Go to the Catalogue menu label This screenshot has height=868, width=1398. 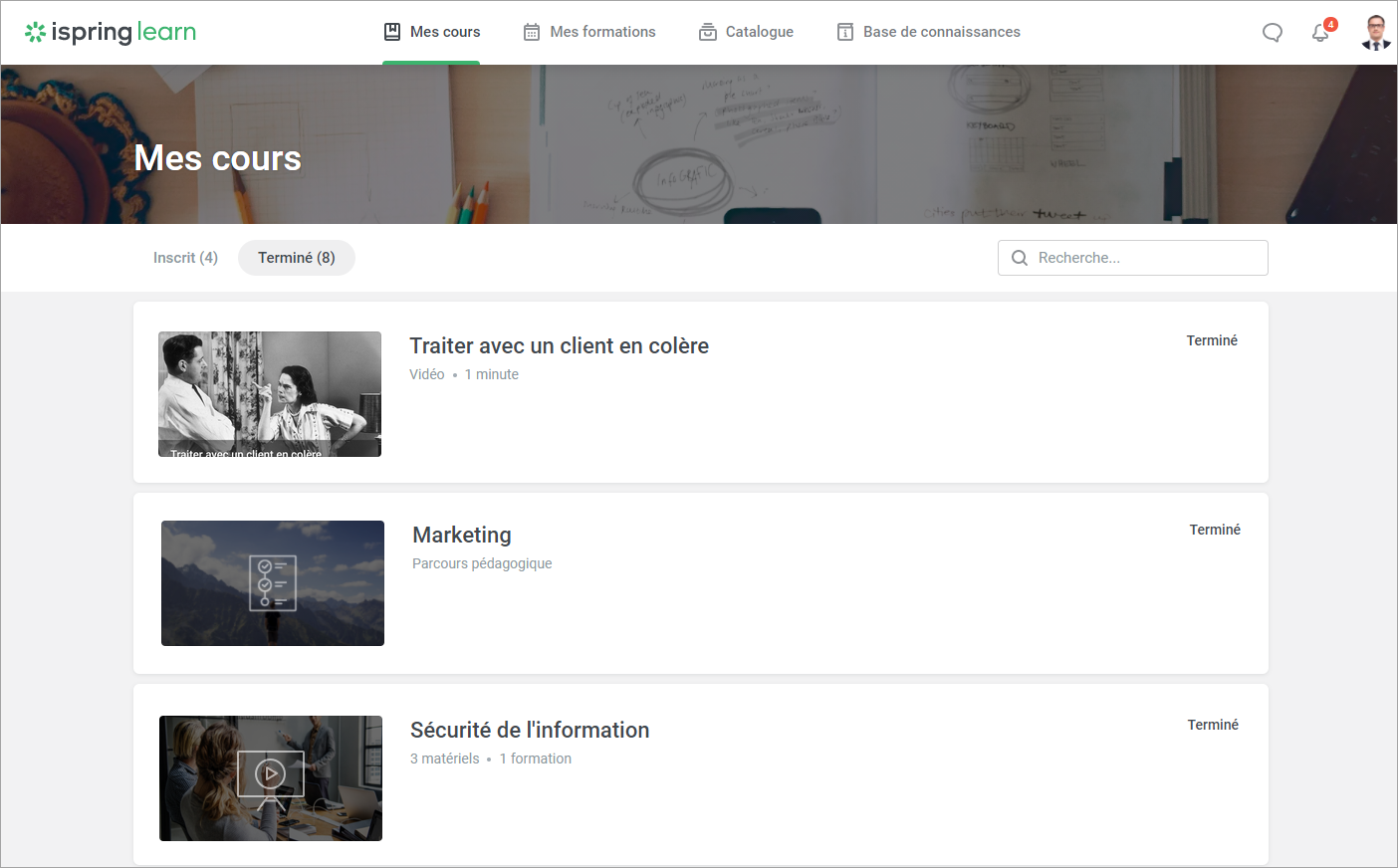coord(759,32)
